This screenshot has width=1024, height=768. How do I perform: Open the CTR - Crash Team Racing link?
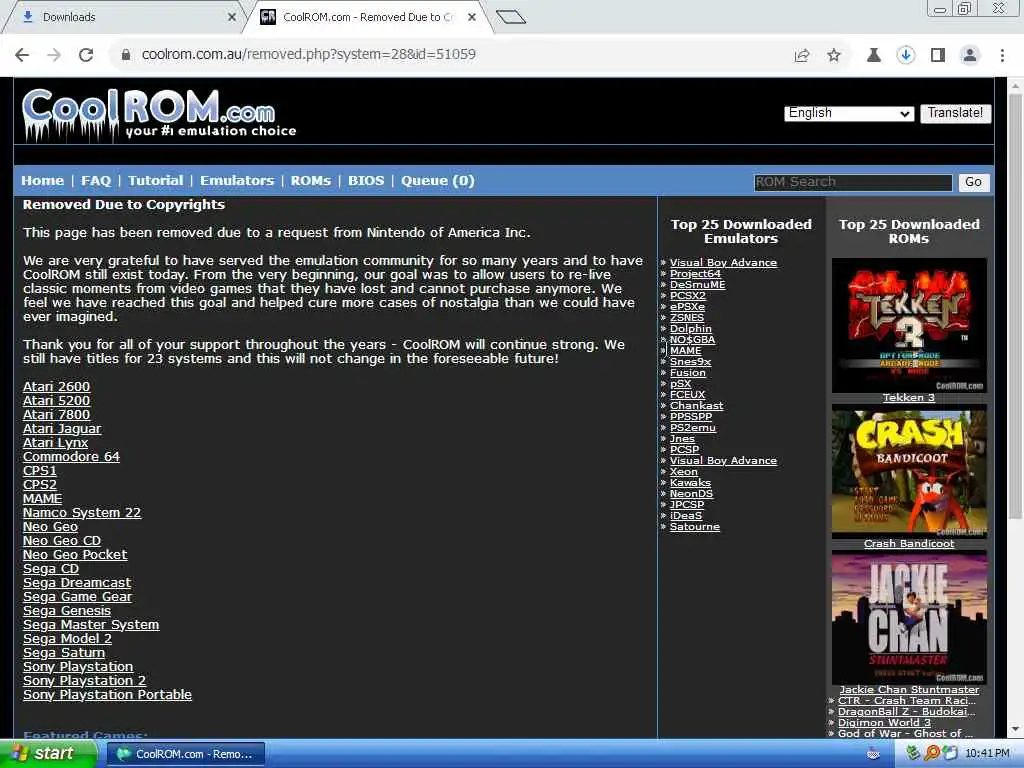(907, 701)
